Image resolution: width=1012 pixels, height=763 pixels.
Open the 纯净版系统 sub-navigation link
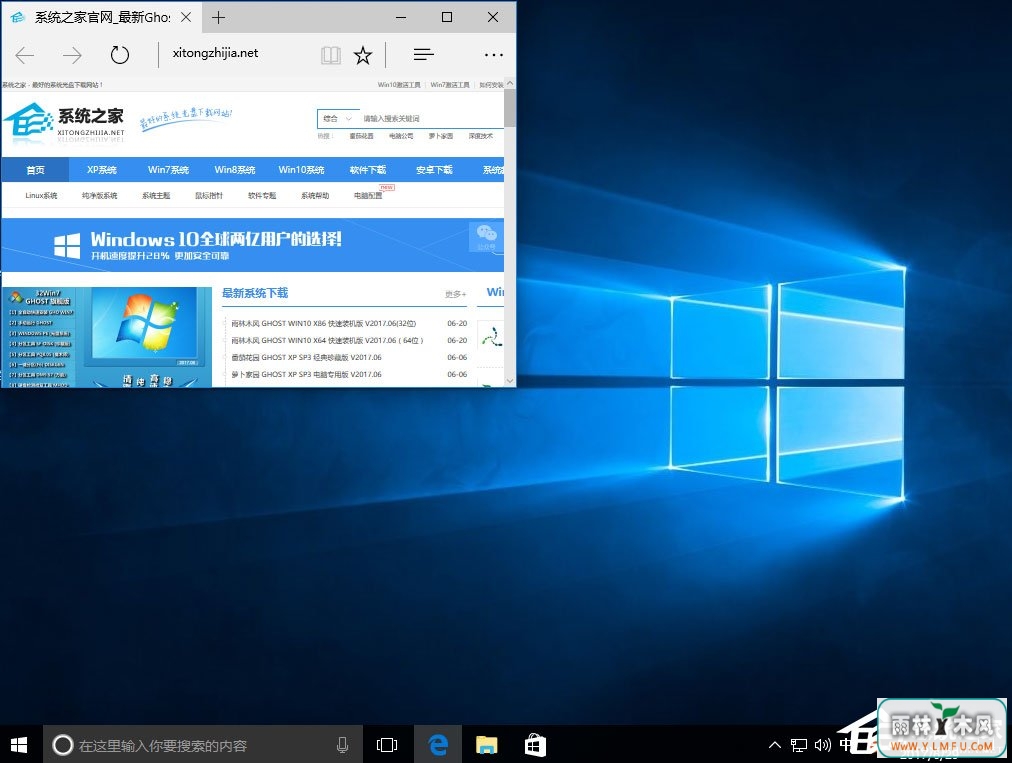coord(99,196)
